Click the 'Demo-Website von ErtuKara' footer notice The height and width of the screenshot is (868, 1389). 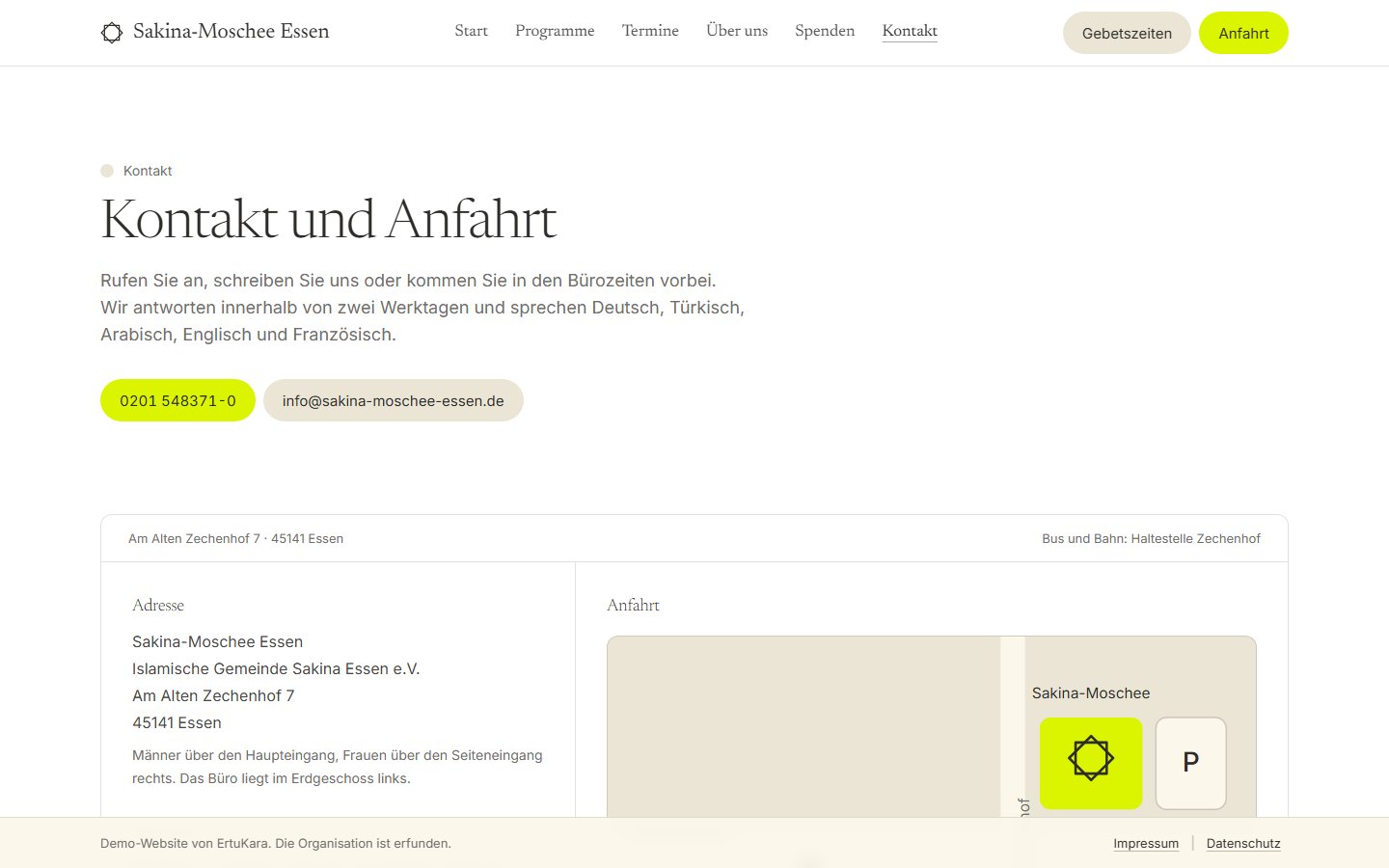coord(276,843)
